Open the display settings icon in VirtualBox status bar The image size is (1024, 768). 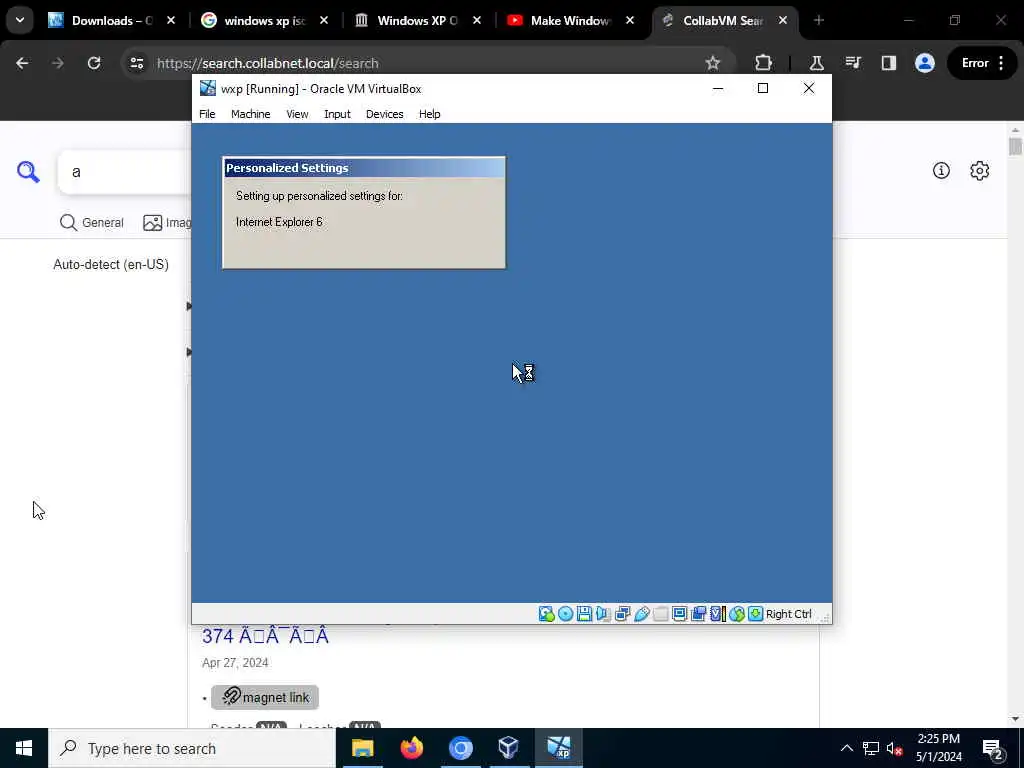click(679, 614)
